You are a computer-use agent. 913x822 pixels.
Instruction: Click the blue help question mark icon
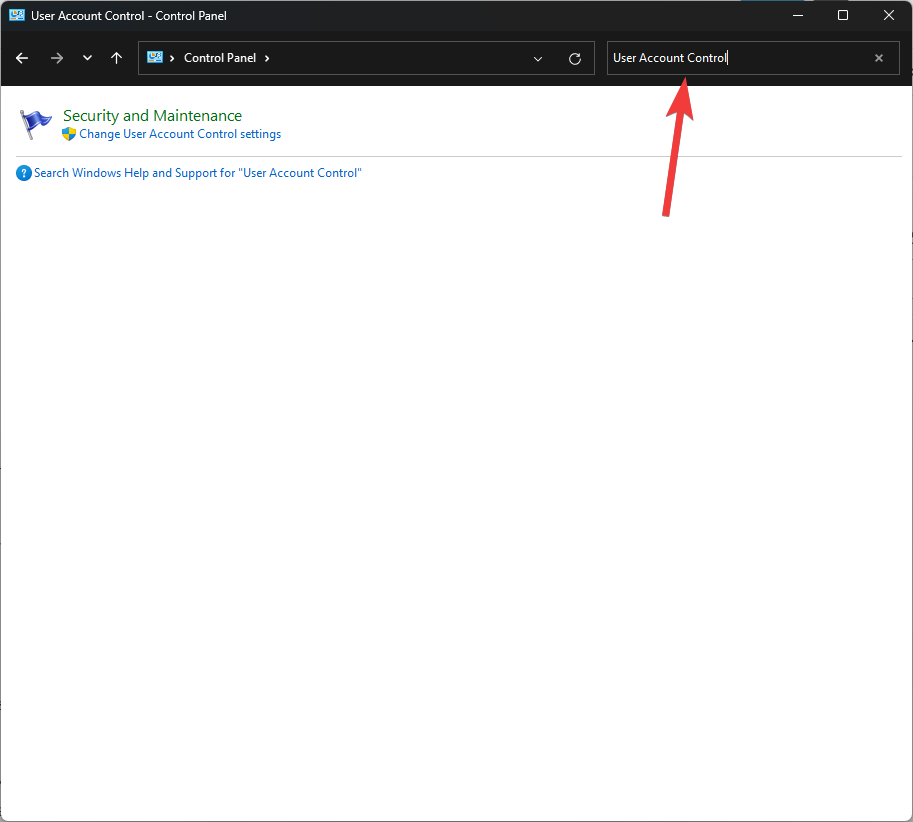[x=24, y=173]
